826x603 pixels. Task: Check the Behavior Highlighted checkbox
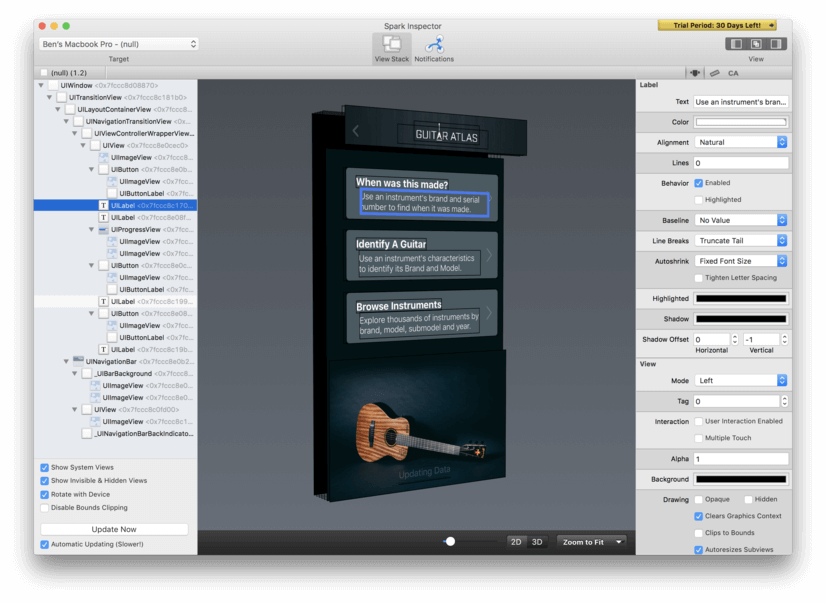[699, 200]
